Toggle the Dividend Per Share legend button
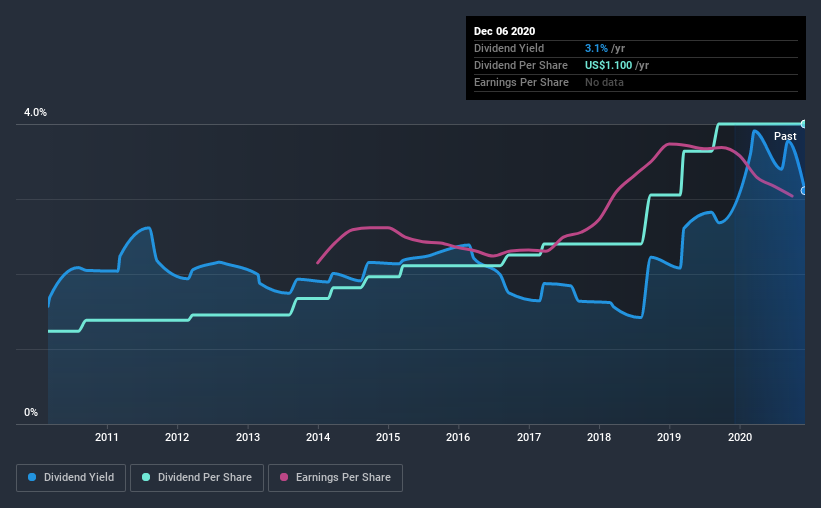 197,478
